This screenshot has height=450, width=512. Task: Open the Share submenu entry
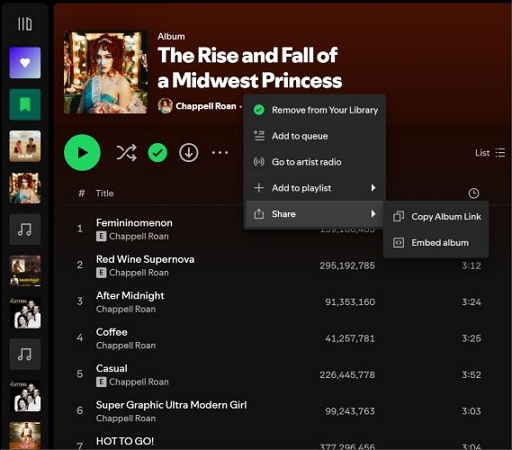click(x=315, y=214)
